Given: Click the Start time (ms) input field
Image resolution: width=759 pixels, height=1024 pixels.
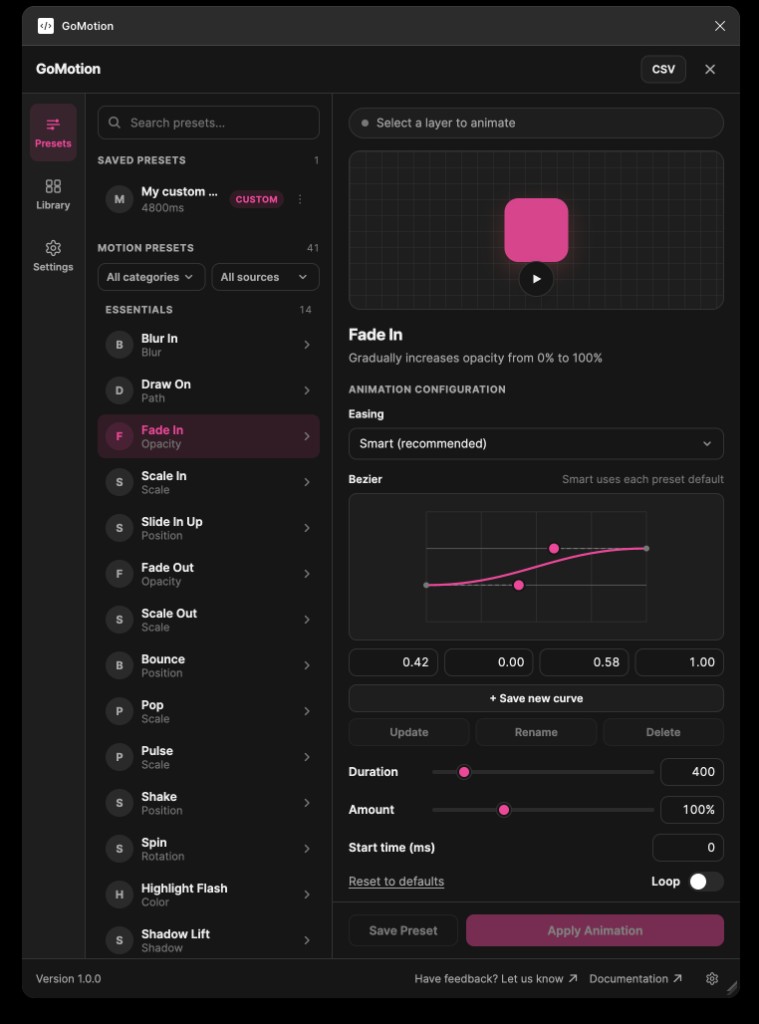Looking at the screenshot, I should [x=688, y=848].
